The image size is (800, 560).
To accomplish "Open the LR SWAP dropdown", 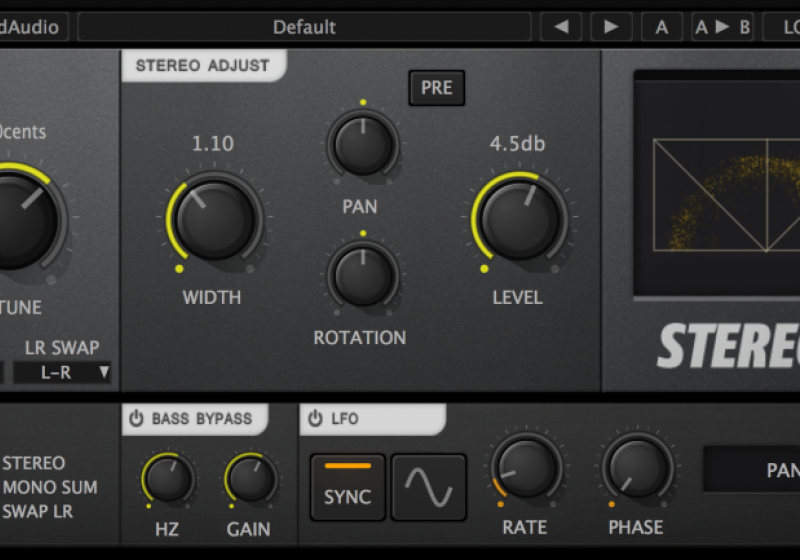I will [x=62, y=373].
